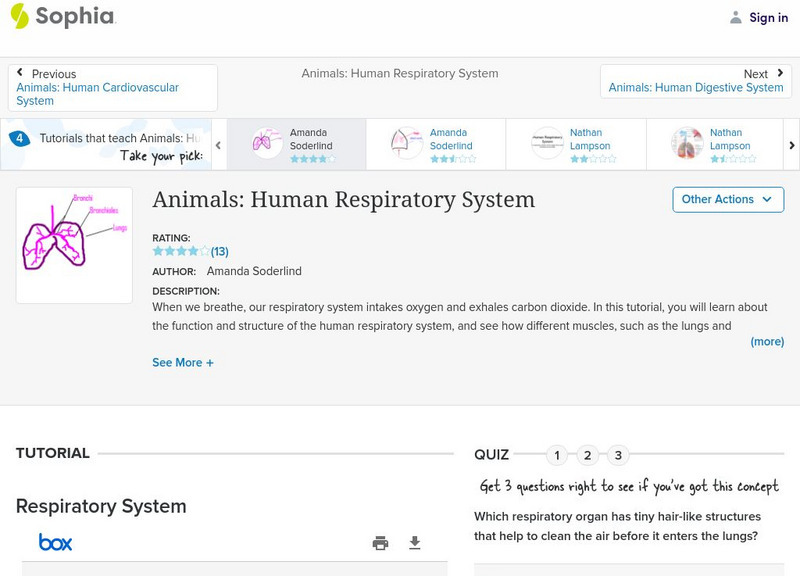Open the Other Actions dropdown
Viewport: 800px width, 576px height.
[727, 199]
